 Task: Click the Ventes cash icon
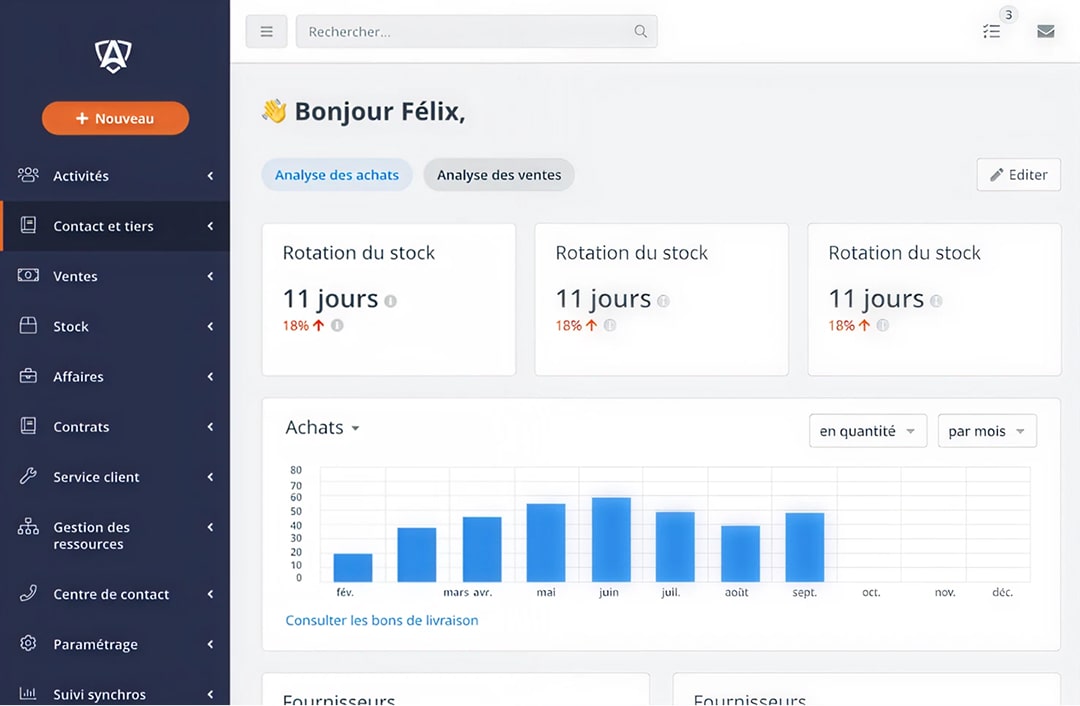coord(28,276)
